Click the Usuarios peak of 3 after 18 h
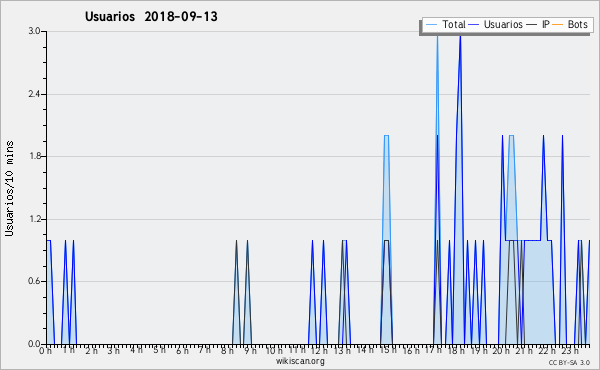The width and height of the screenshot is (600, 370). (460, 36)
